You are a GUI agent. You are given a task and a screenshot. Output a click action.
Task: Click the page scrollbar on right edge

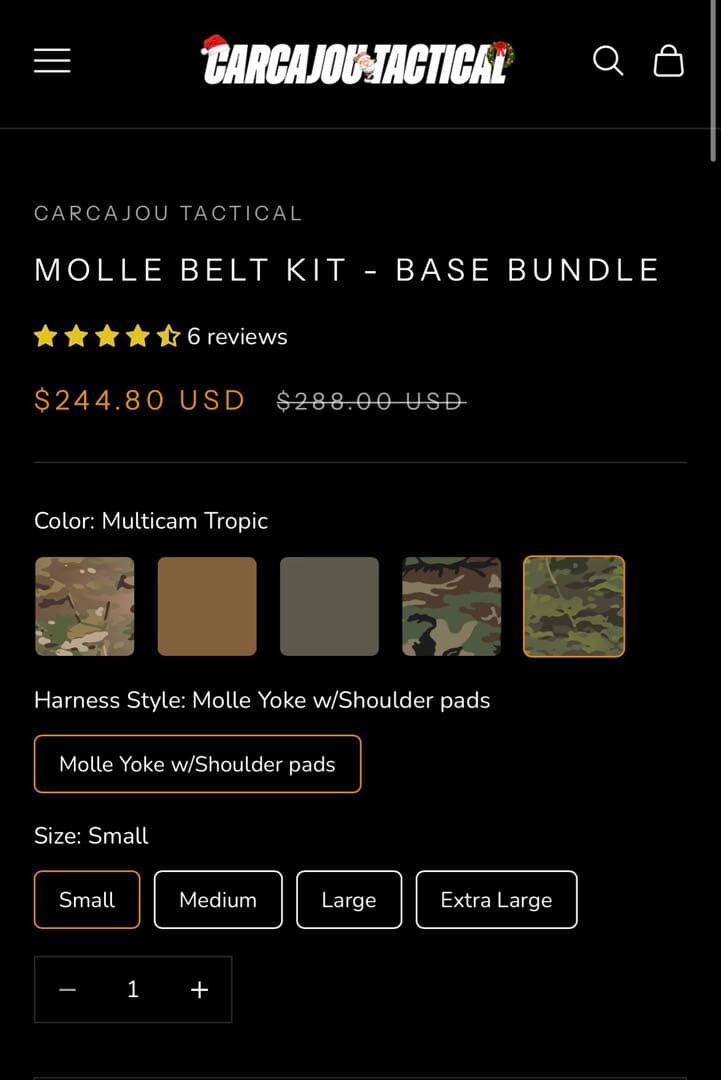(713, 90)
